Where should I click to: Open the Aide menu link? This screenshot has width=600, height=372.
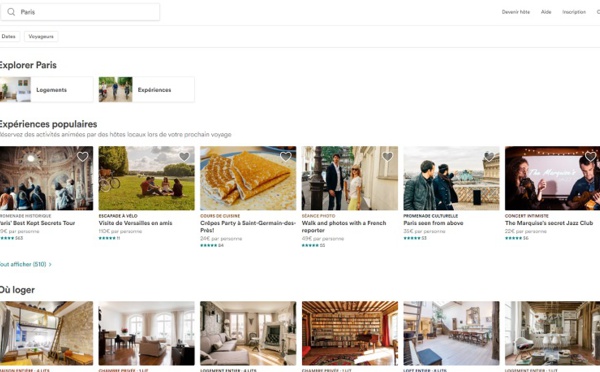pyautogui.click(x=546, y=12)
